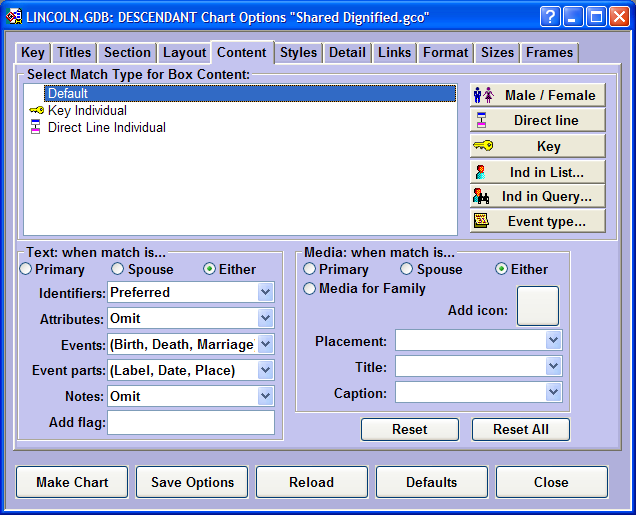Open the Placement dropdown
This screenshot has width=637, height=515.
553,341
